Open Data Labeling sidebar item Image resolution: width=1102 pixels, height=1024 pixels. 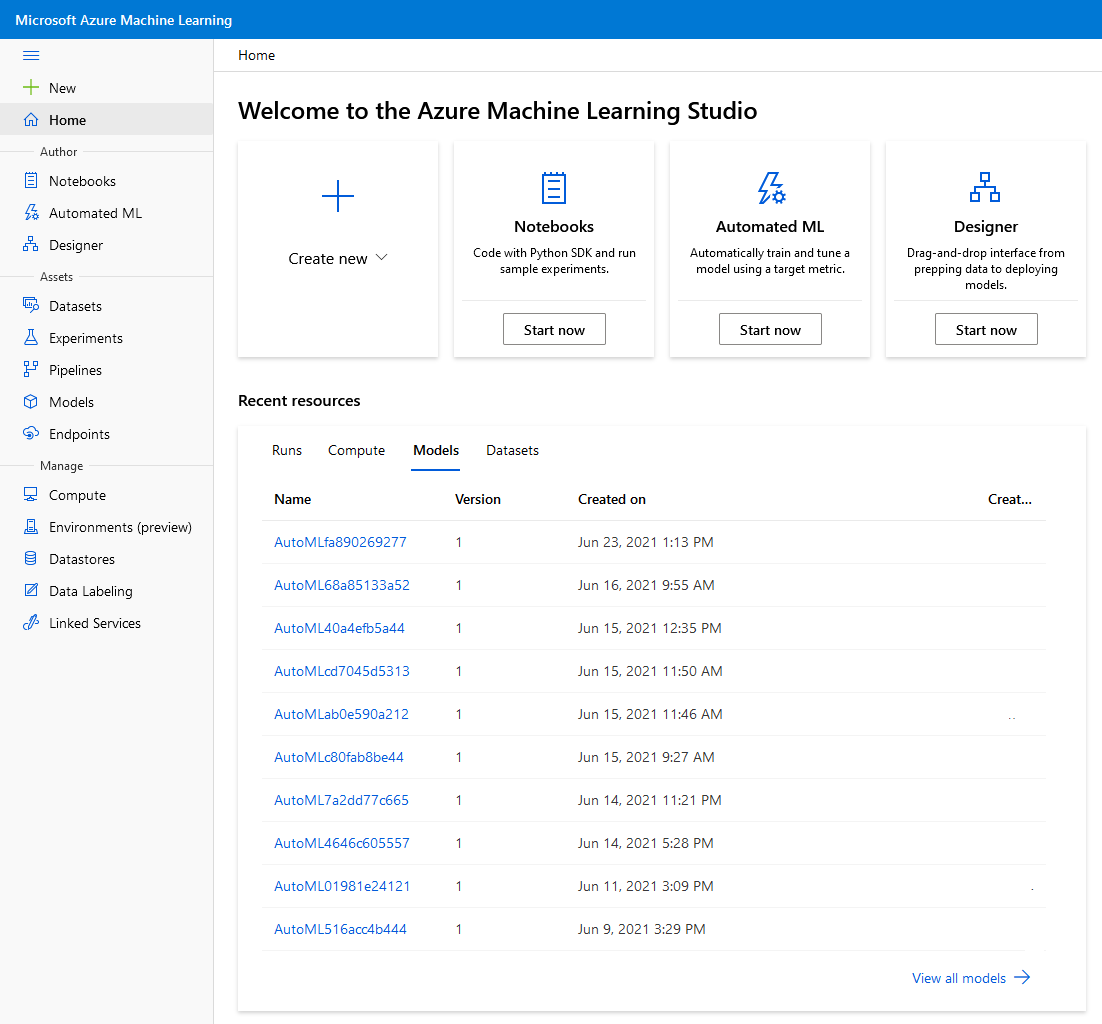[x=90, y=591]
